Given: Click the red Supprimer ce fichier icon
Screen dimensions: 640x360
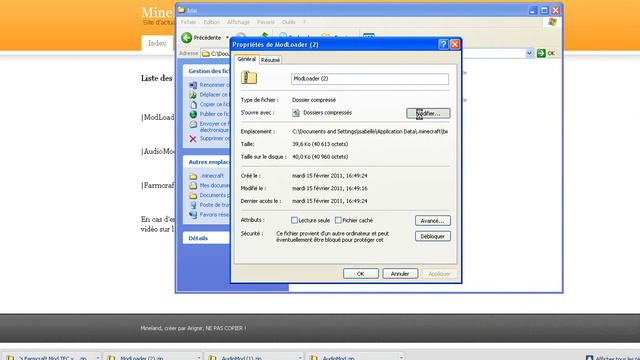Looking at the screenshot, I should [x=193, y=139].
